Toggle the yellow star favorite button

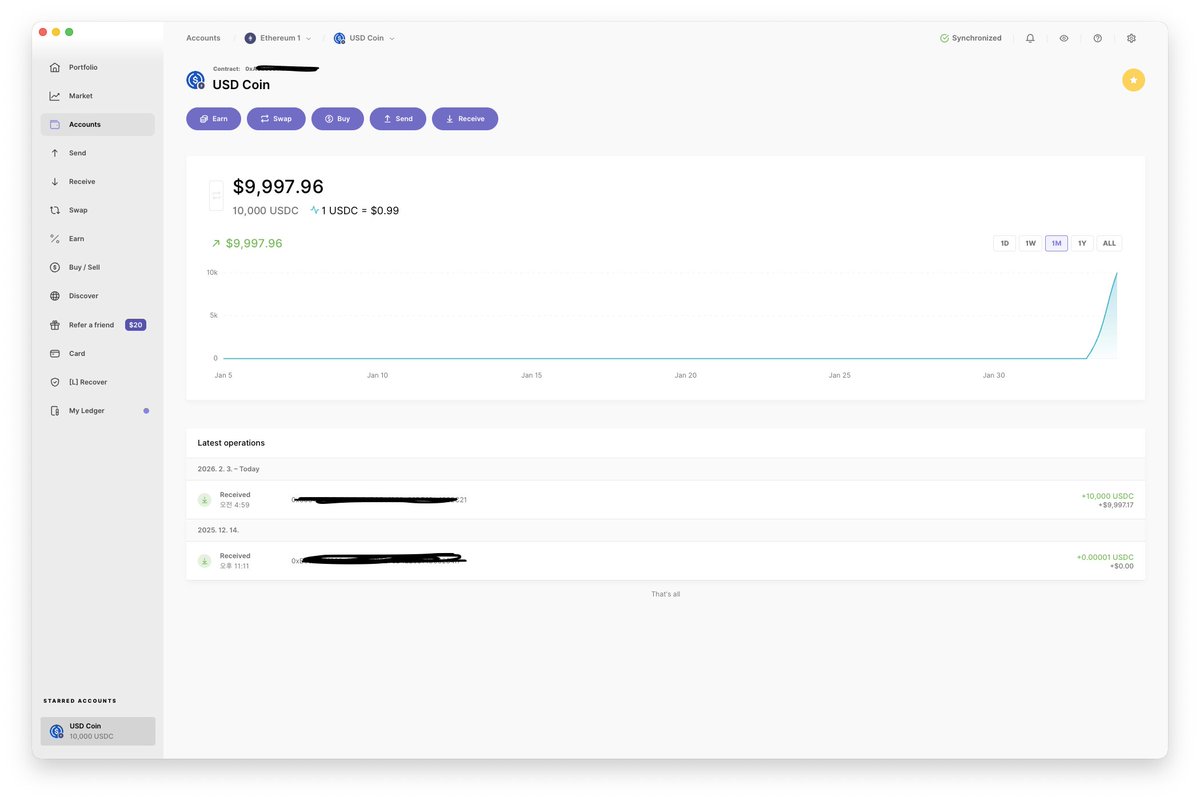pyautogui.click(x=1133, y=80)
